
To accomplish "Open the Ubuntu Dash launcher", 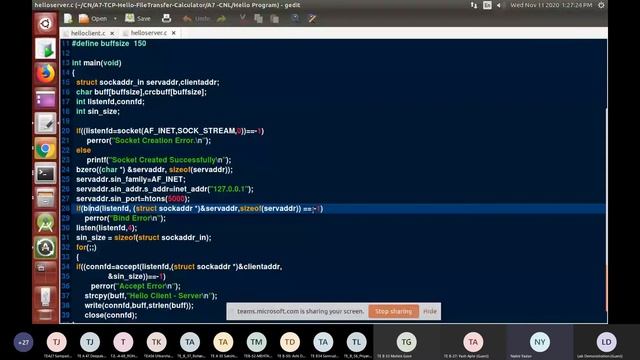I will pos(45,24).
